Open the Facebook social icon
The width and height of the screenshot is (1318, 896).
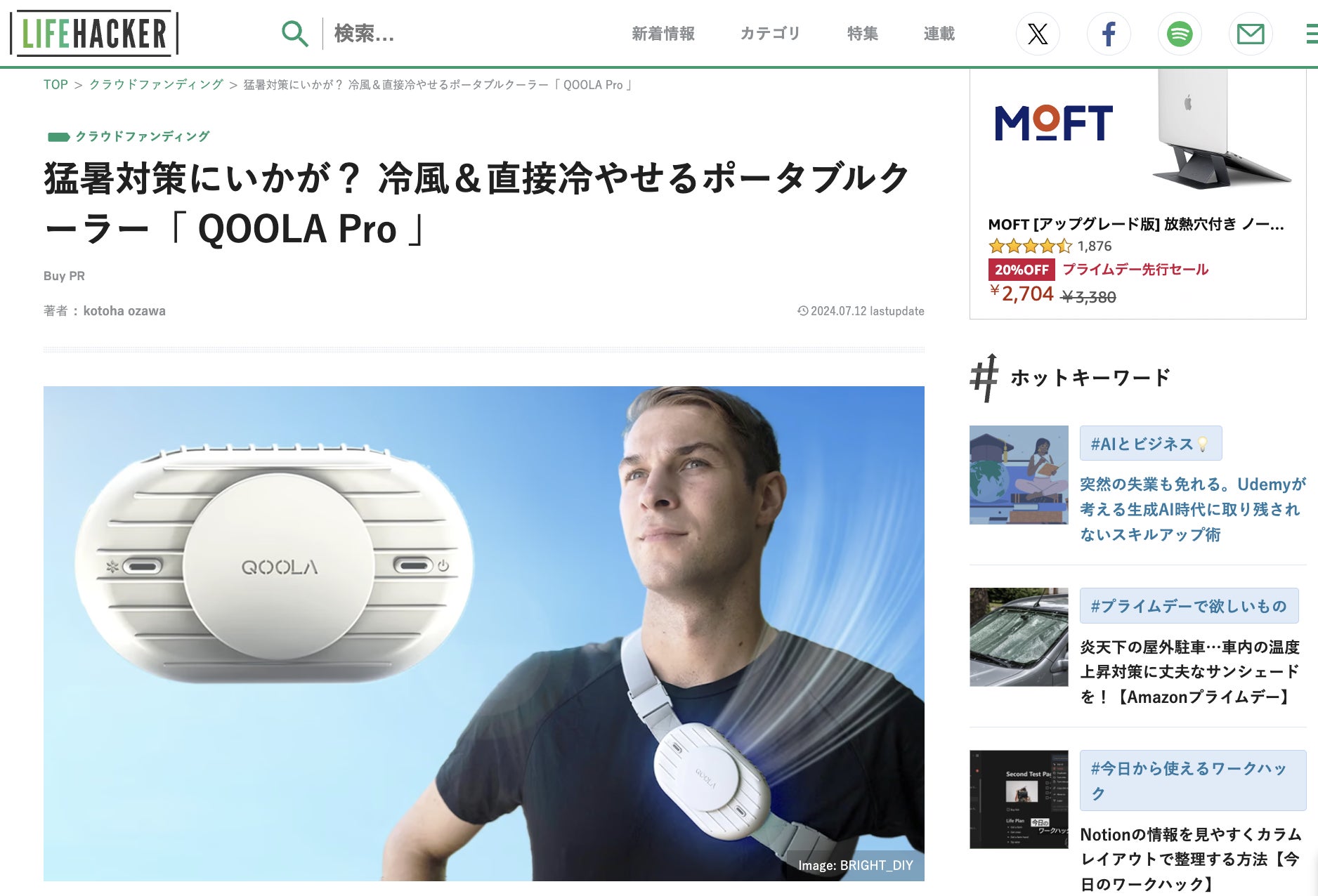tap(1109, 34)
